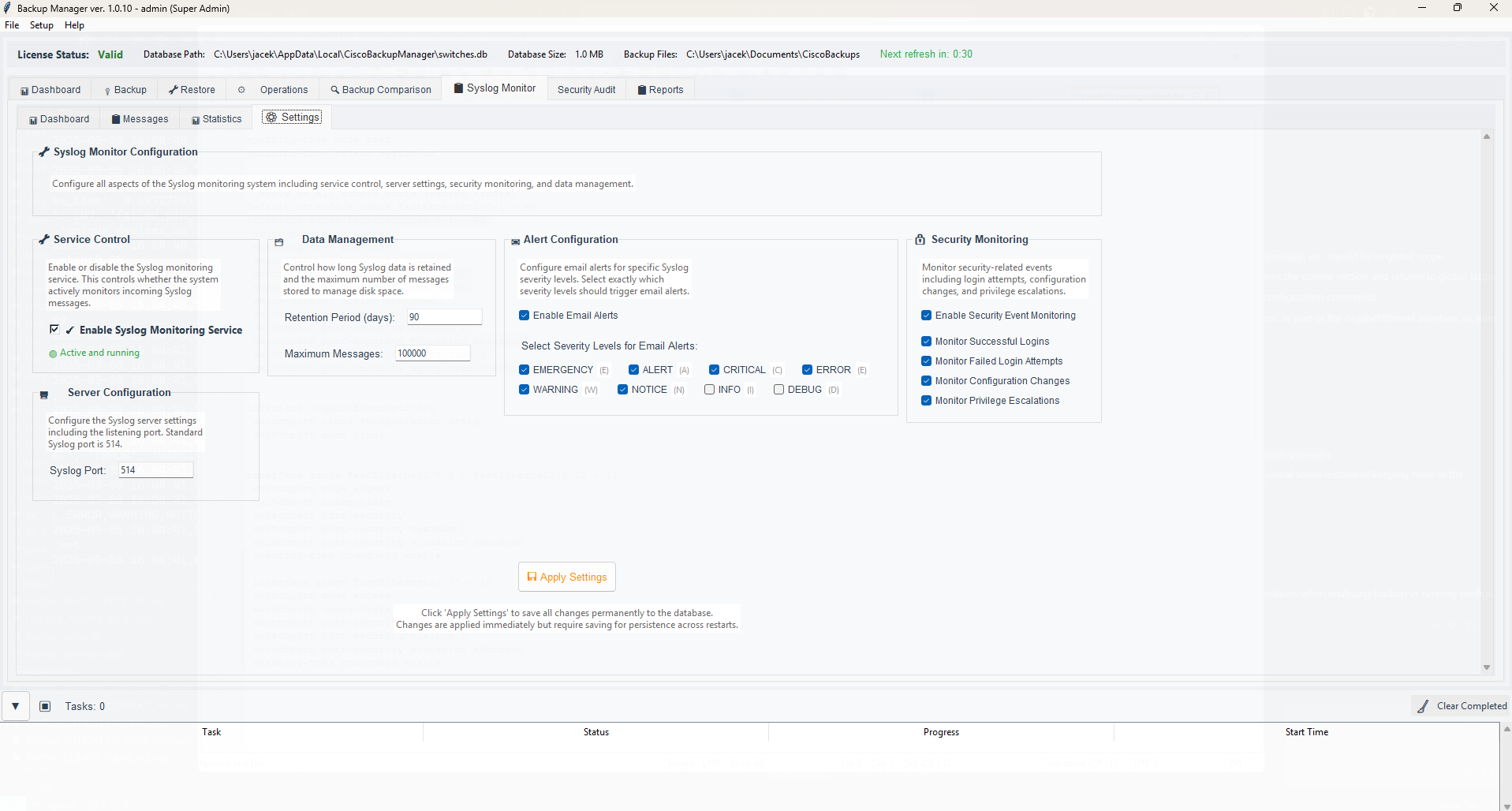Click the Backup Comparison magnifier icon
This screenshot has width=1512, height=811.
click(x=334, y=90)
